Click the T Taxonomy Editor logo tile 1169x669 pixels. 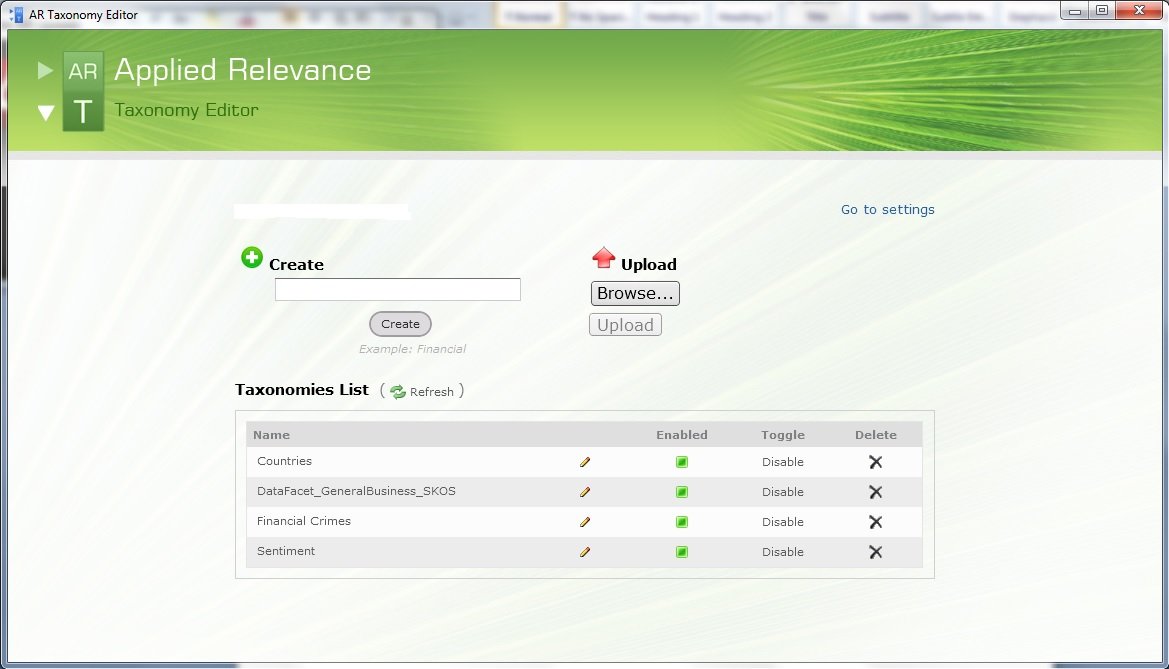coord(83,111)
